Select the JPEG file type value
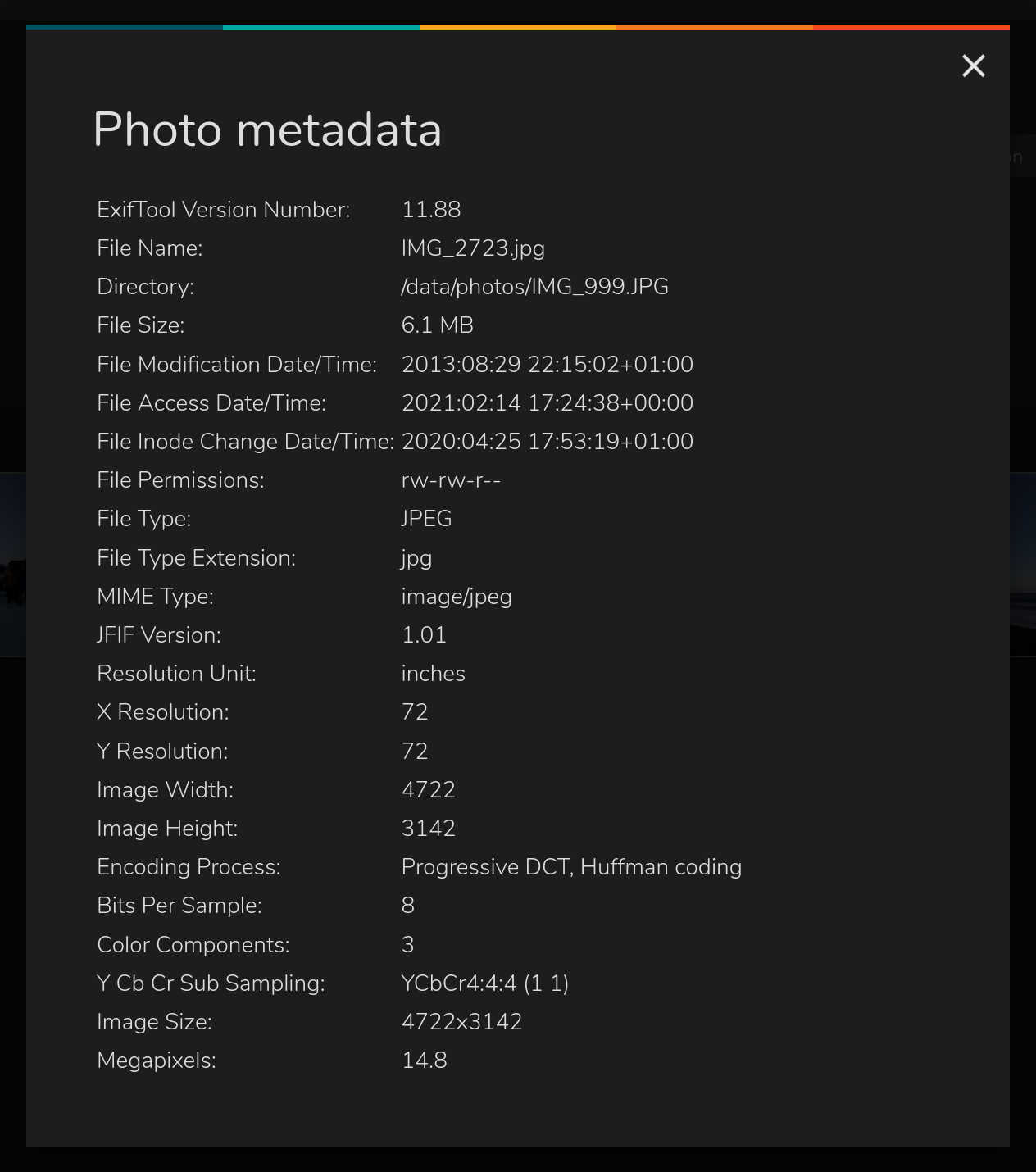 (x=426, y=518)
